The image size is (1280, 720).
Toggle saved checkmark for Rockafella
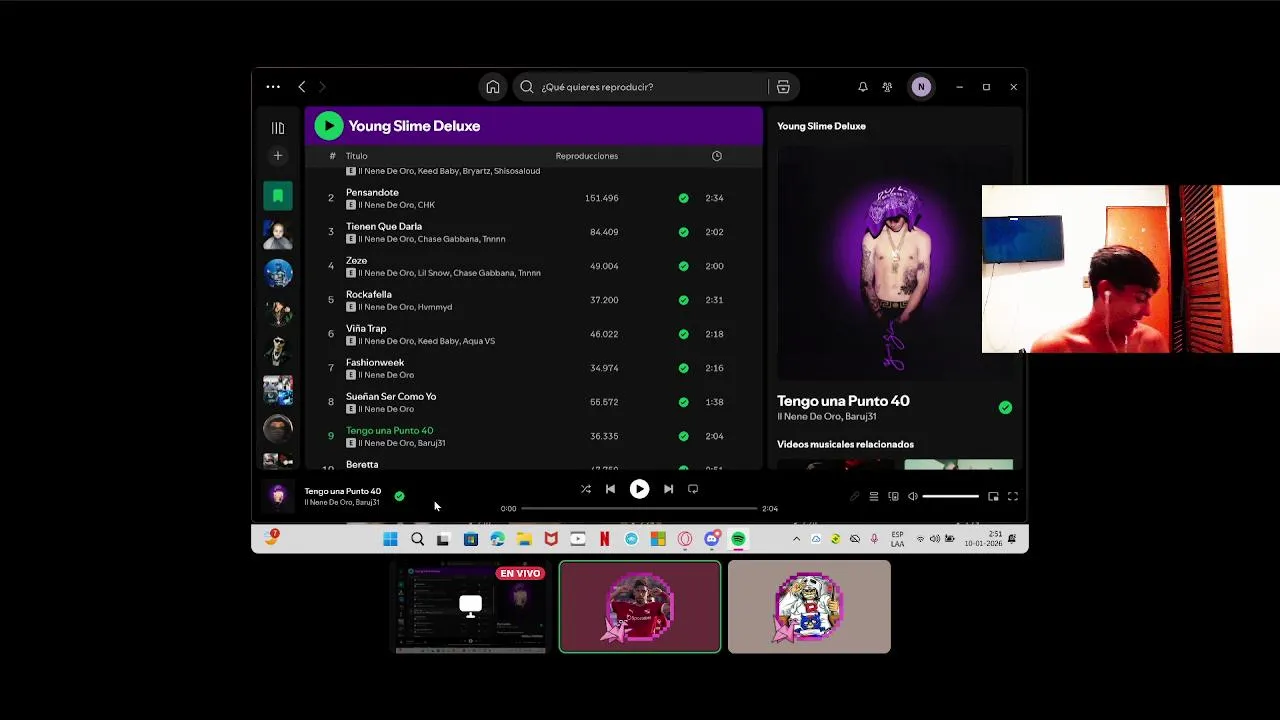pos(684,300)
